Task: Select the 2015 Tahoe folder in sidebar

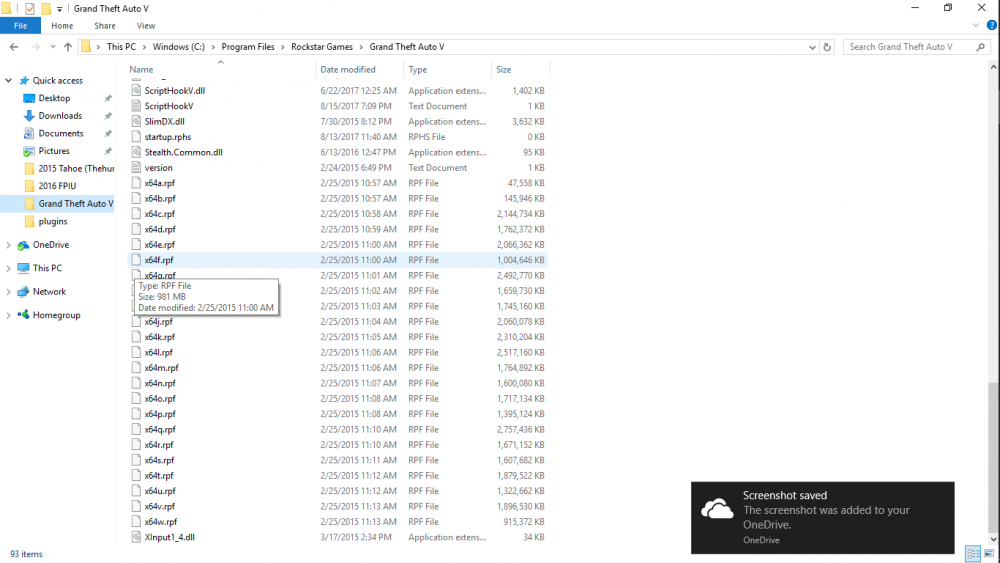Action: coord(68,168)
